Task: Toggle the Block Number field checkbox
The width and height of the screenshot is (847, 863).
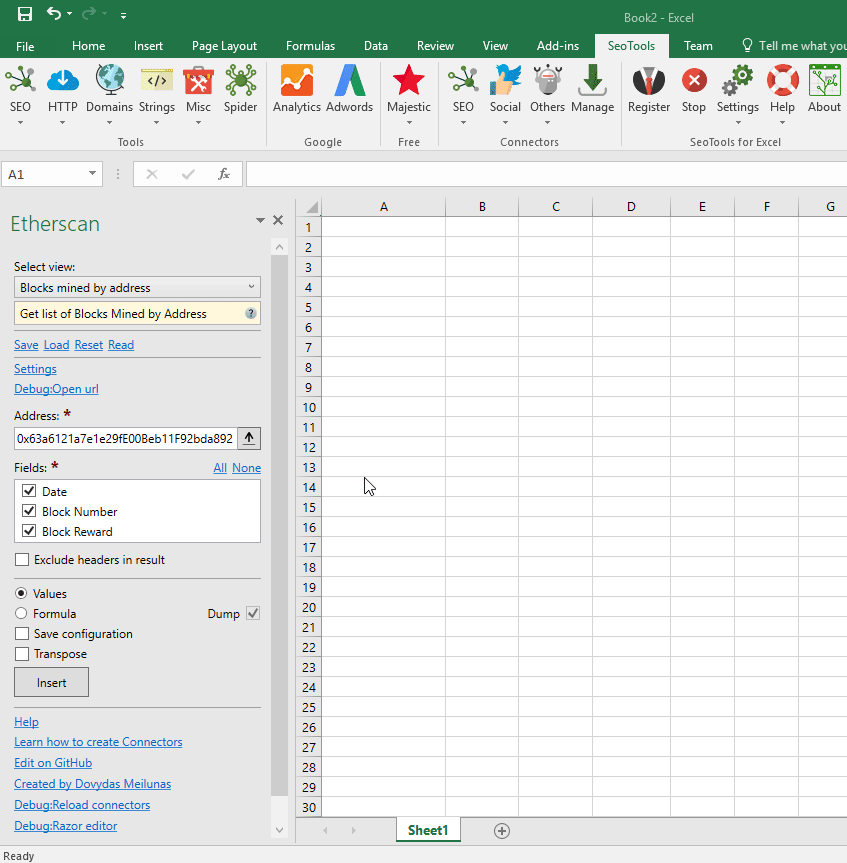Action: [x=29, y=511]
